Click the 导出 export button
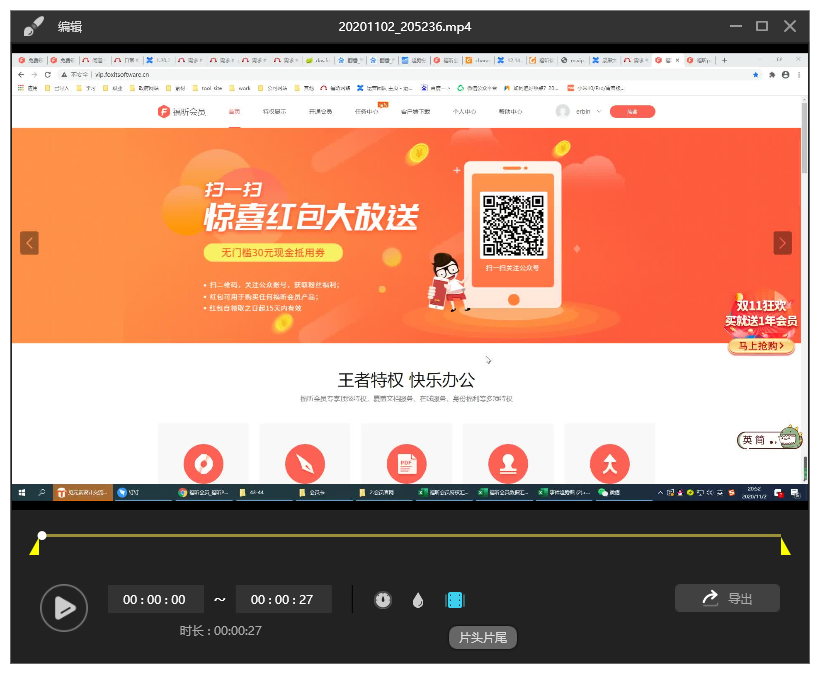Image resolution: width=820 pixels, height=674 pixels. [727, 599]
